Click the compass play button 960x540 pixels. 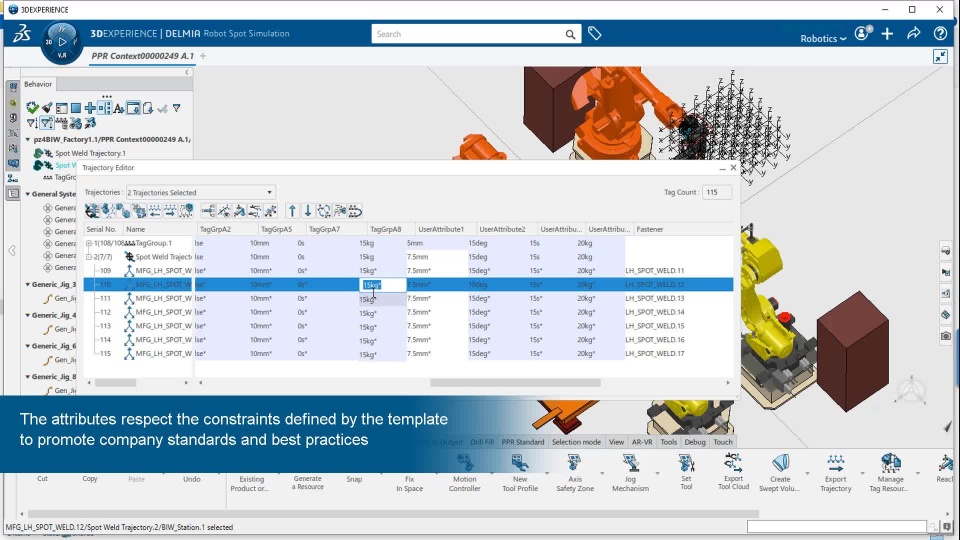[62, 42]
